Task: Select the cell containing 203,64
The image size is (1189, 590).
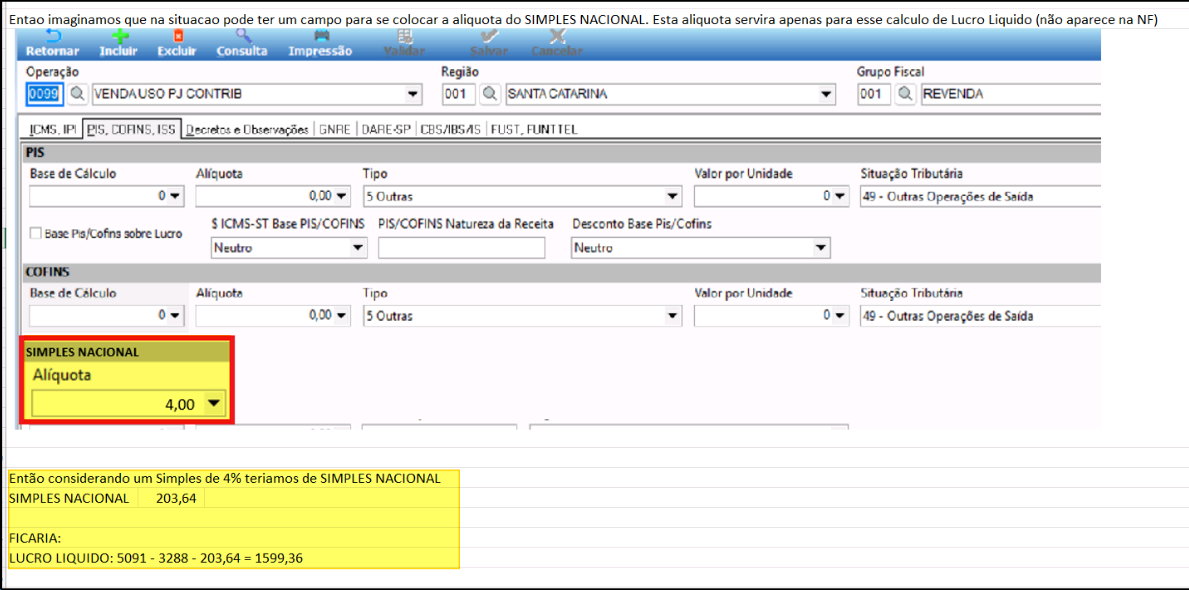Action: point(172,498)
